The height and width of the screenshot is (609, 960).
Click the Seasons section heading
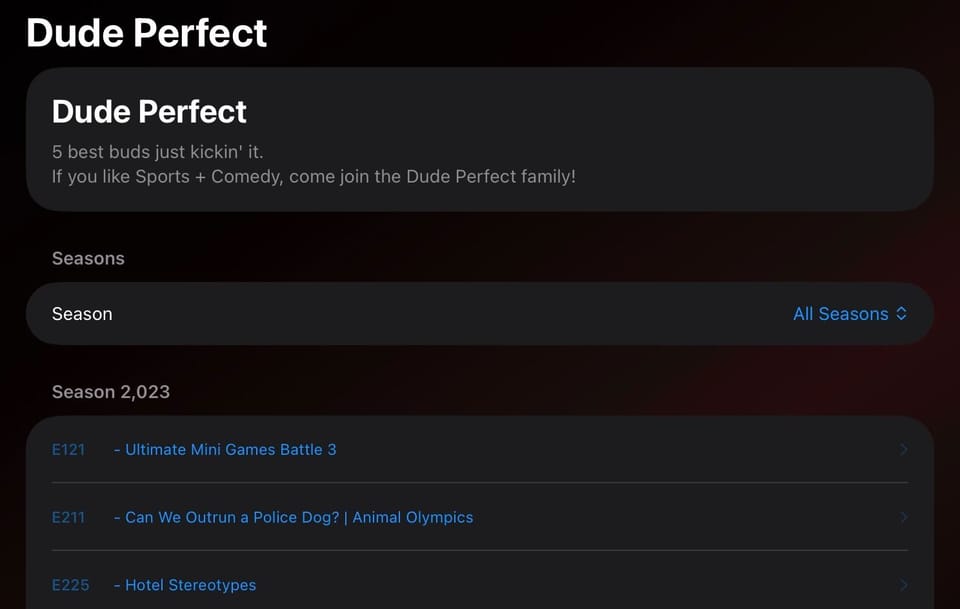pyautogui.click(x=88, y=258)
